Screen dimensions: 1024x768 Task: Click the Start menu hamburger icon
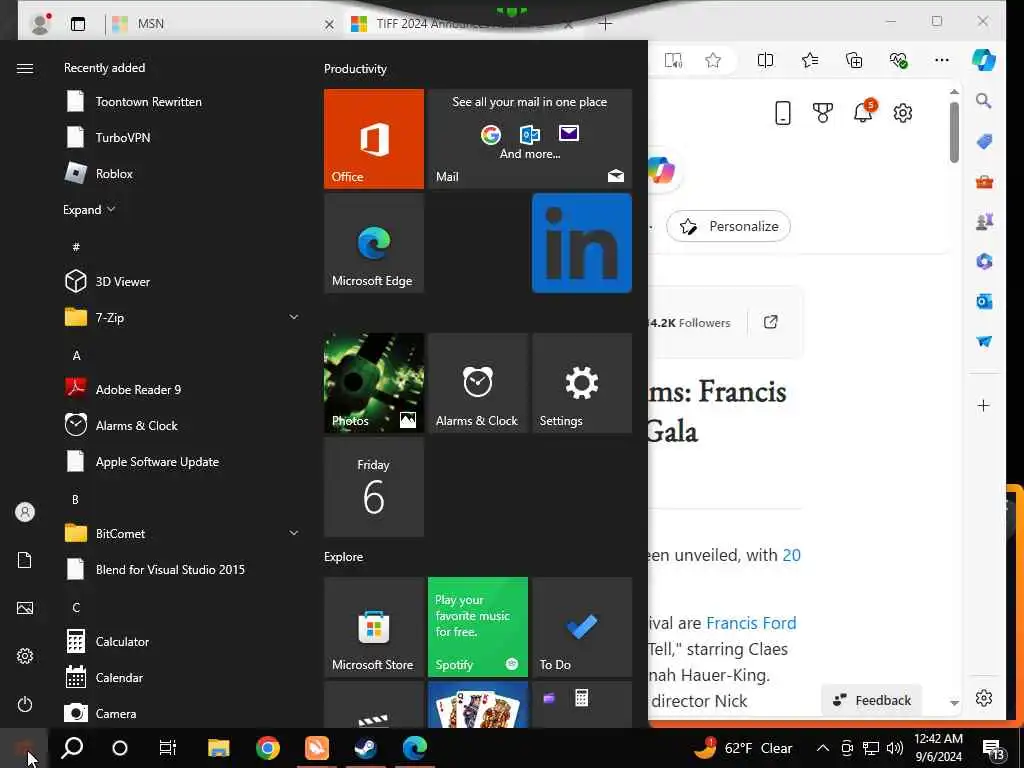tap(25, 68)
